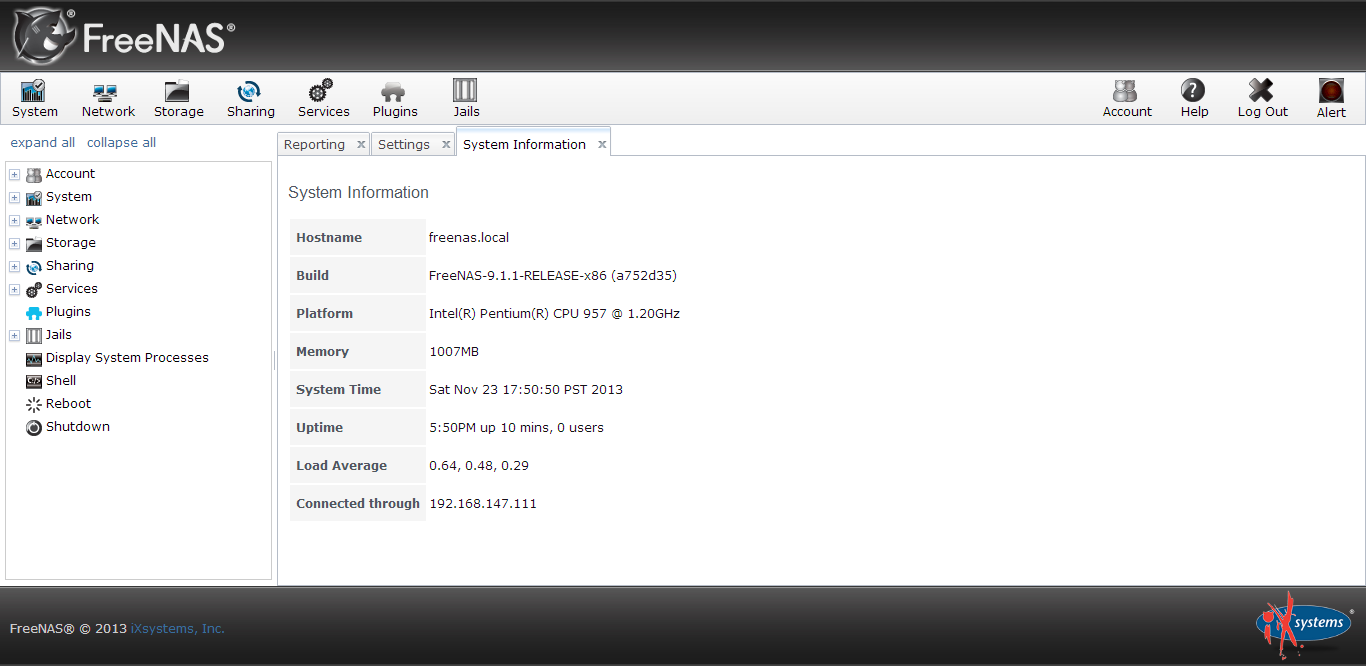Expand the Account tree node
Image resolution: width=1366 pixels, height=666 pixels.
[14, 175]
